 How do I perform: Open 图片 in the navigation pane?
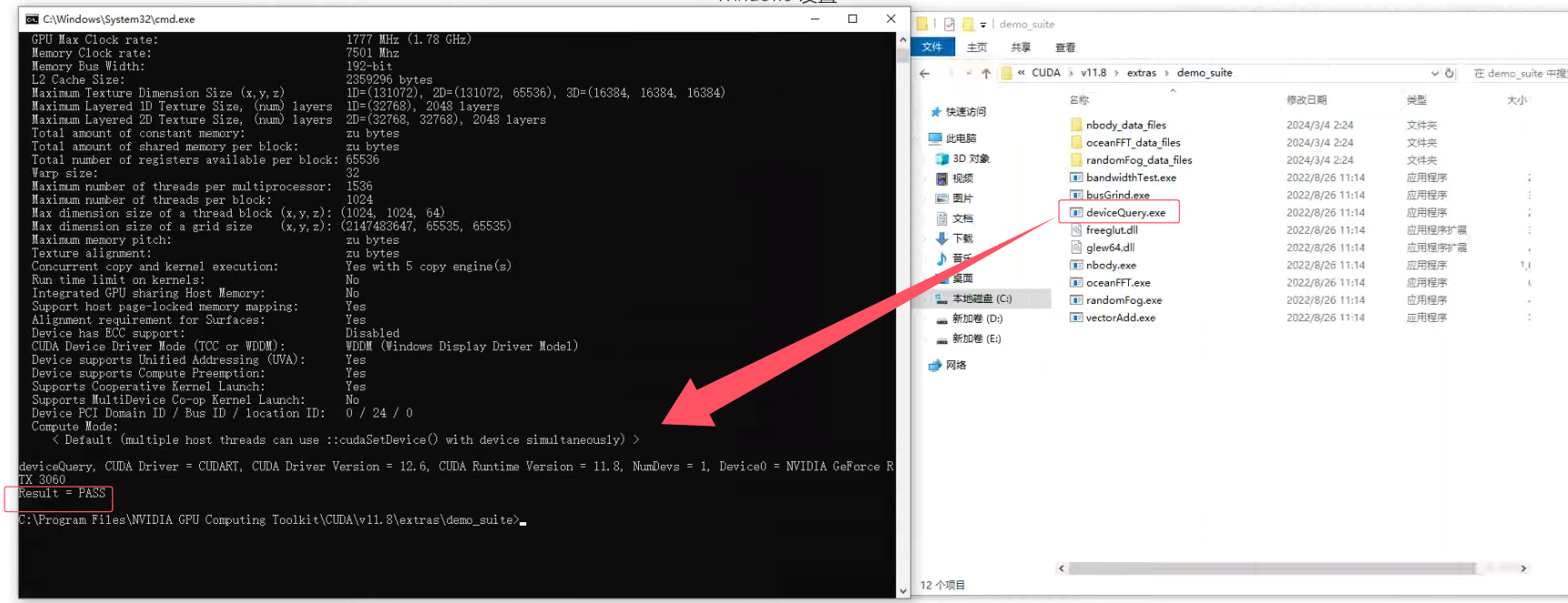[963, 198]
